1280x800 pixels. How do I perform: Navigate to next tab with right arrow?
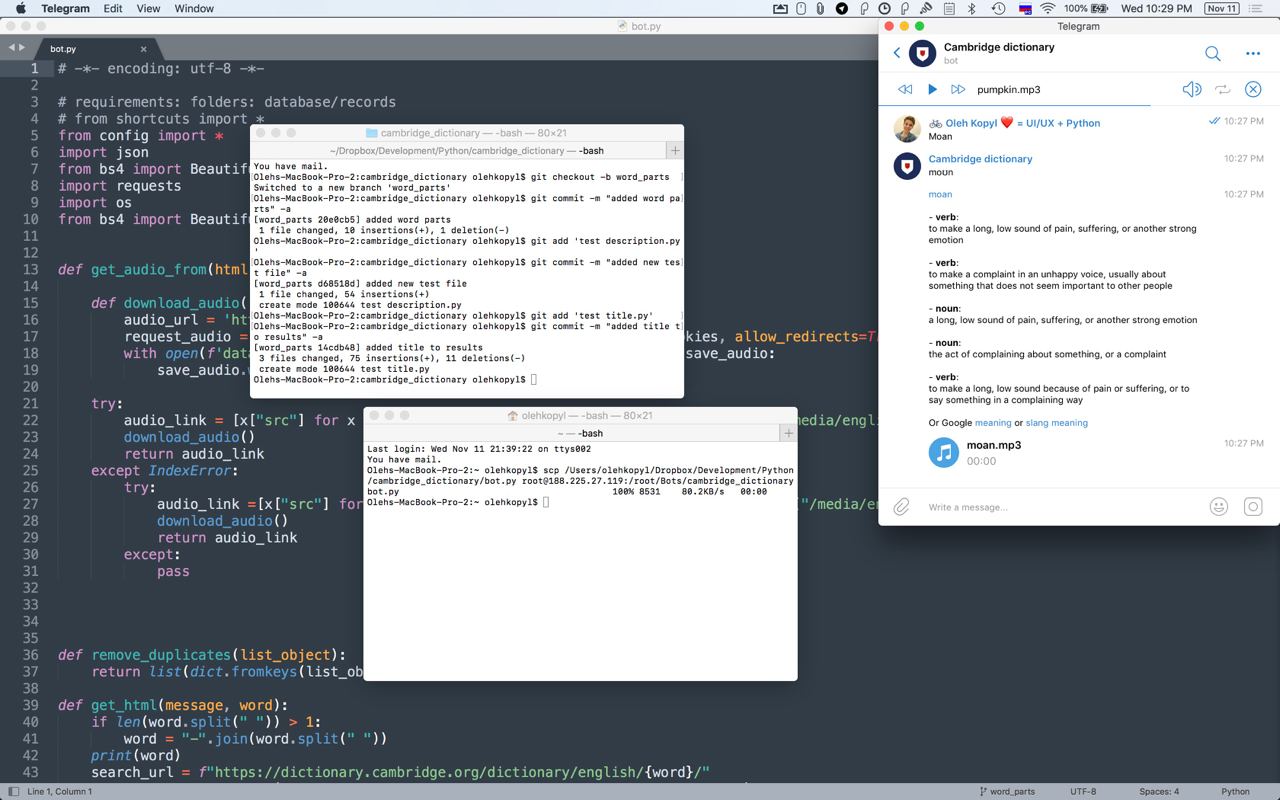[23, 47]
